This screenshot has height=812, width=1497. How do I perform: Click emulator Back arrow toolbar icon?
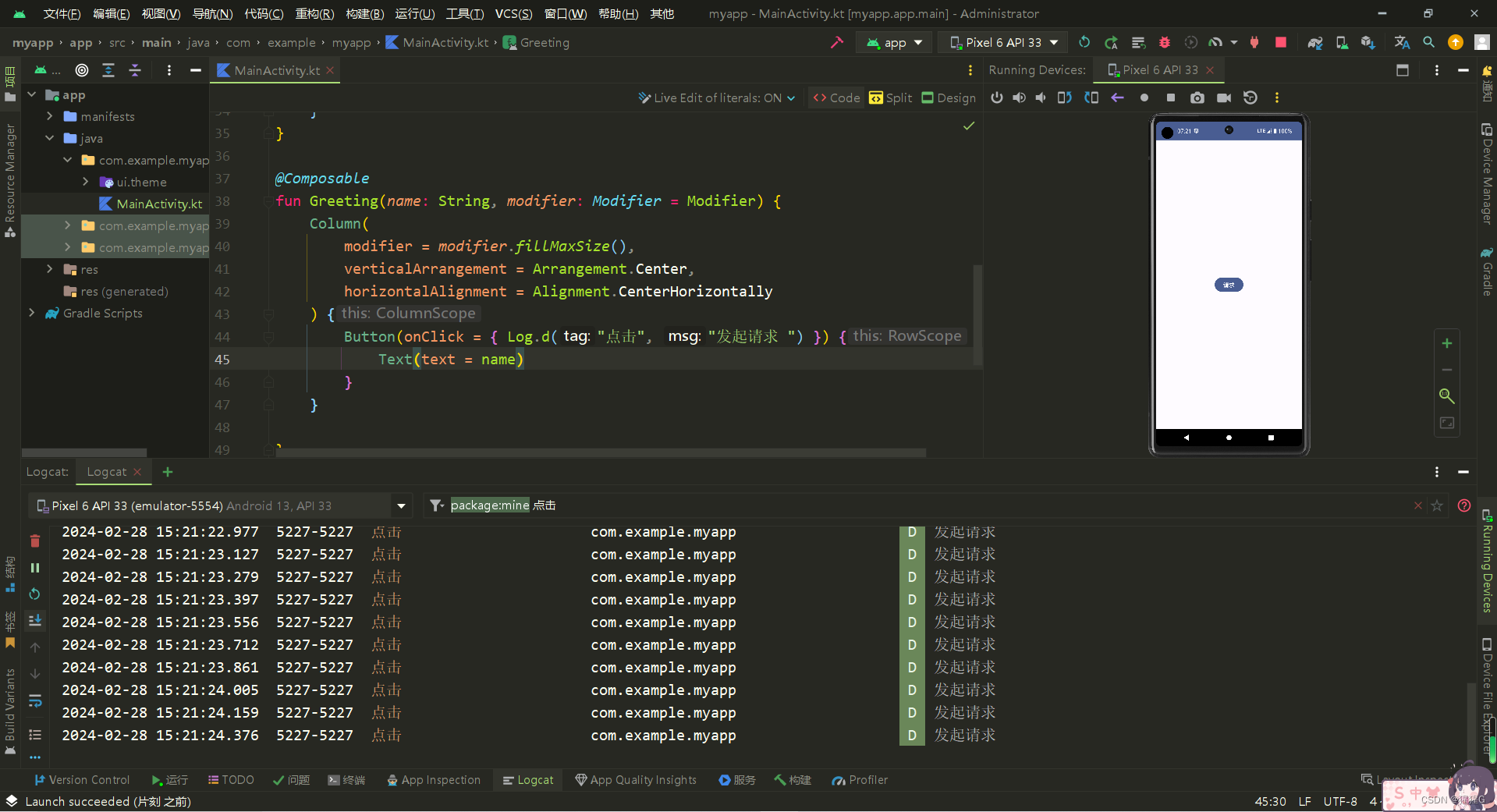(1117, 98)
